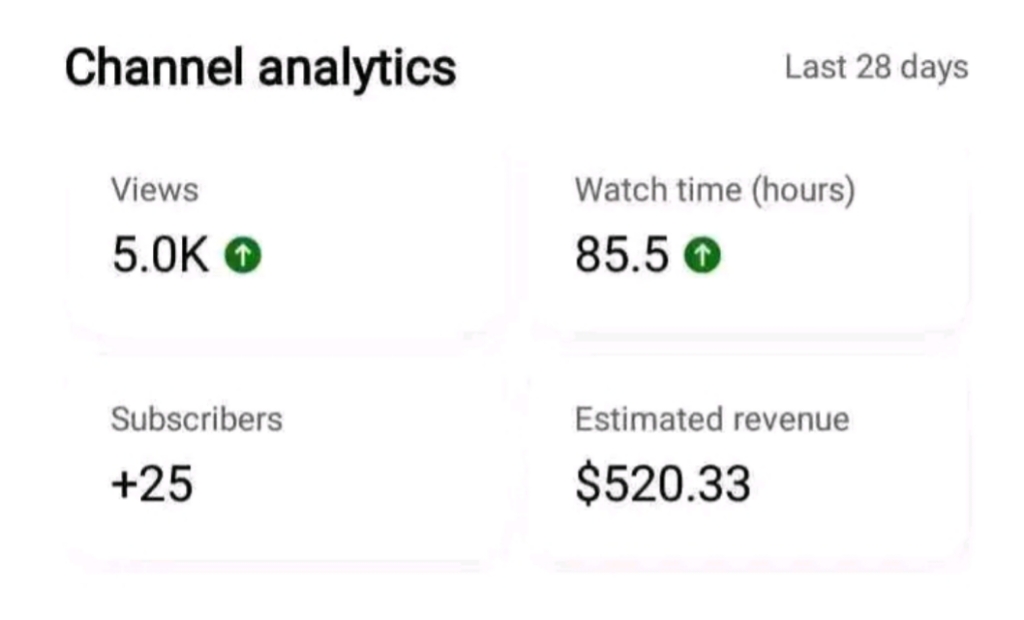This screenshot has width=1024, height=620.
Task: Click the "(hours)" text in Watch time
Action: 803,190
